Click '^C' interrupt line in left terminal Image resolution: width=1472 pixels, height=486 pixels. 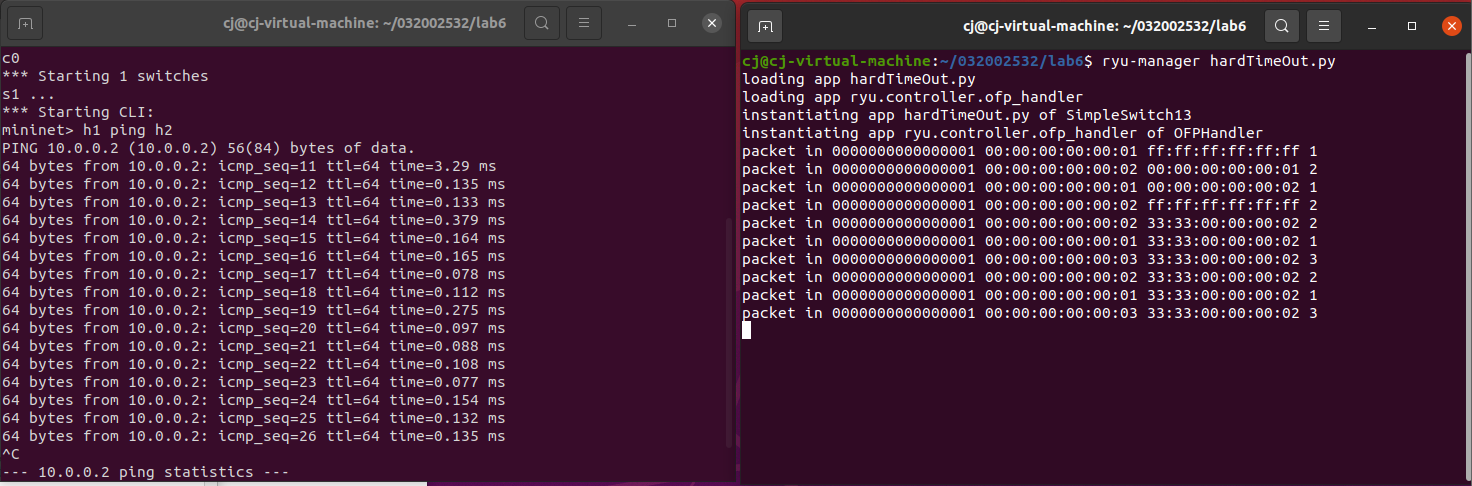[x=11, y=454]
